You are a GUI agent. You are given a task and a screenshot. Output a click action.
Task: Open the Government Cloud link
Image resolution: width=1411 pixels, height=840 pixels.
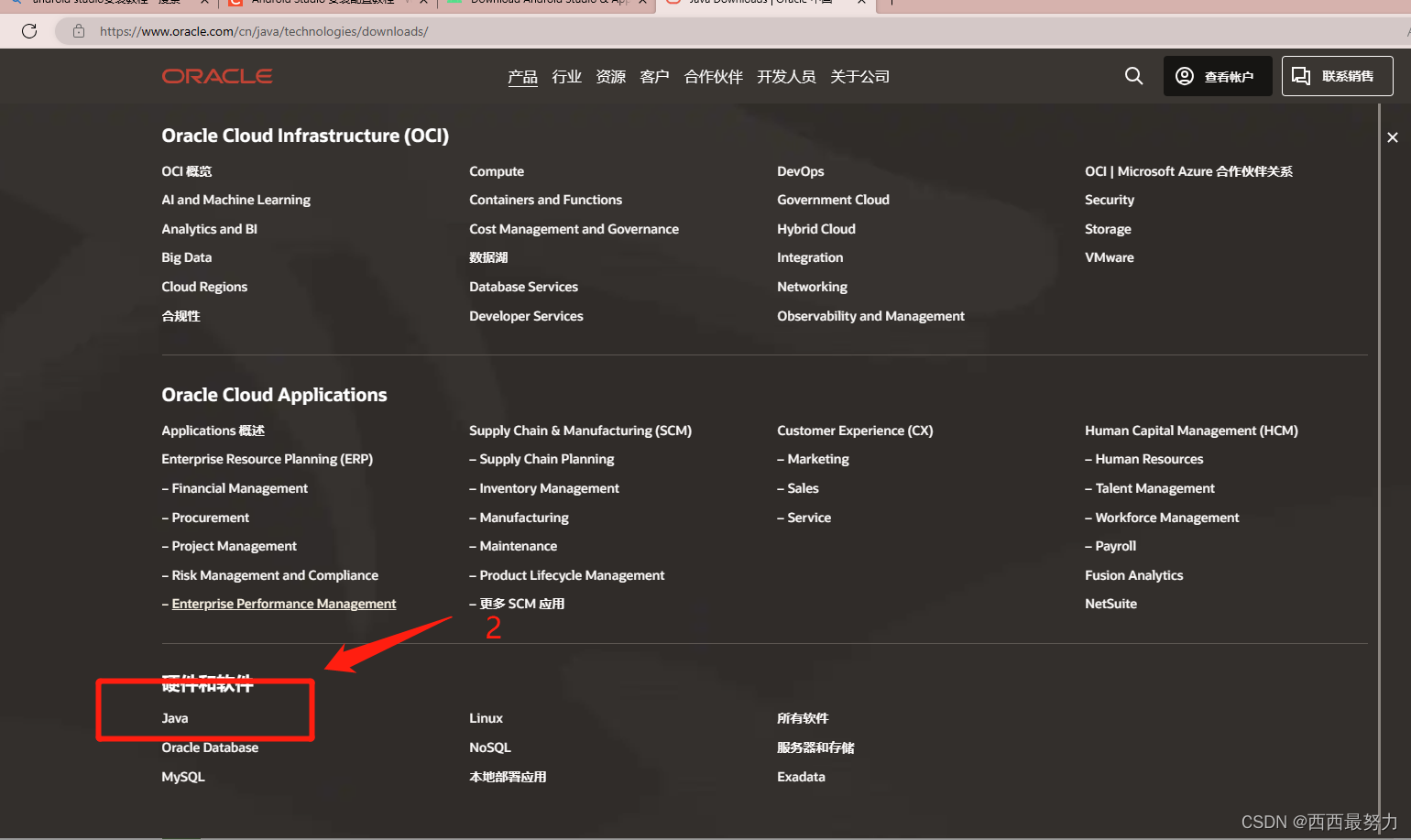click(x=833, y=200)
